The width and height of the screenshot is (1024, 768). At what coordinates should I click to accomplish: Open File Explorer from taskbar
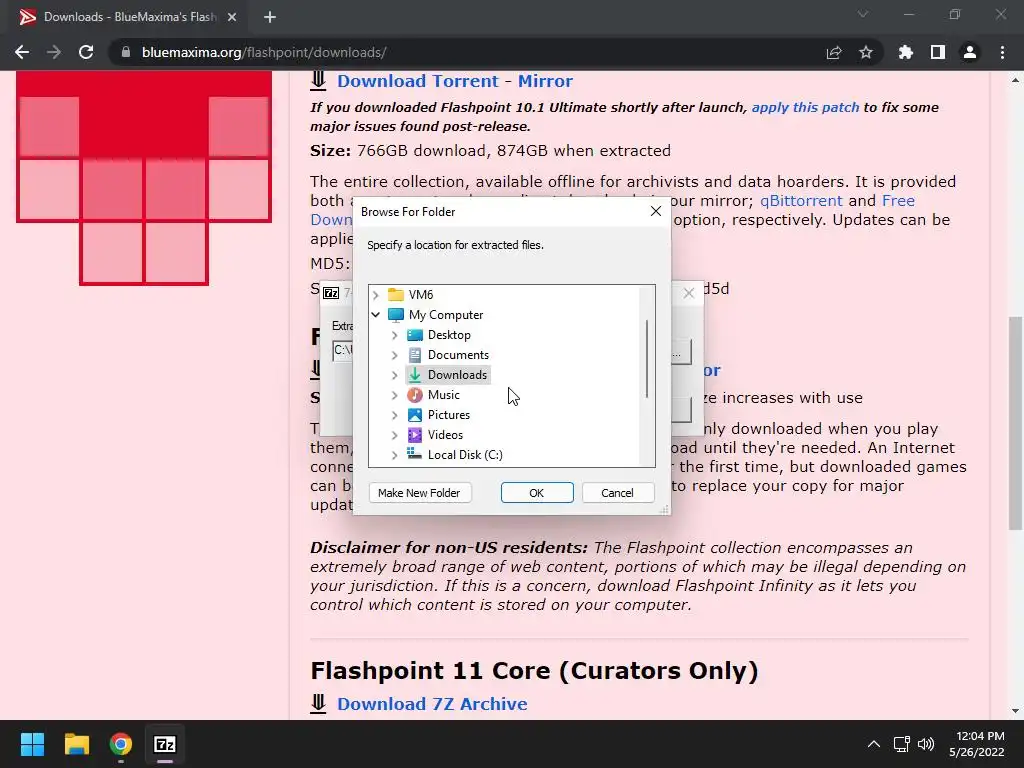[76, 744]
